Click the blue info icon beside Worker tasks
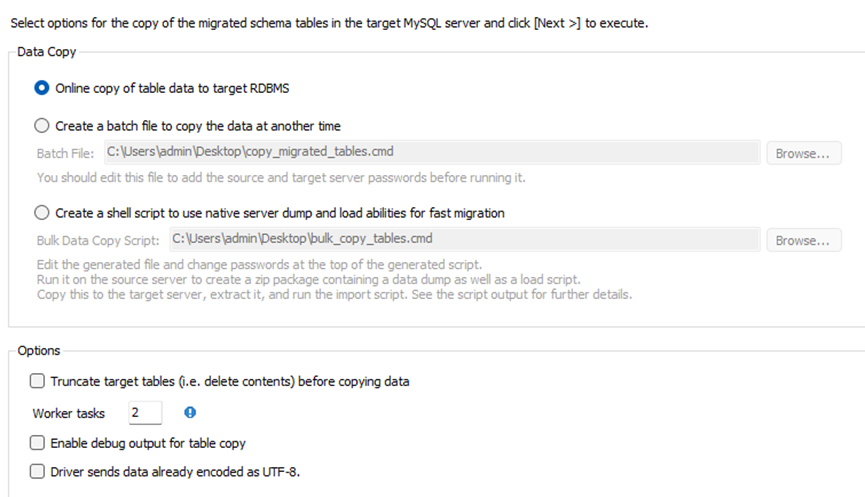865x497 pixels. [190, 412]
